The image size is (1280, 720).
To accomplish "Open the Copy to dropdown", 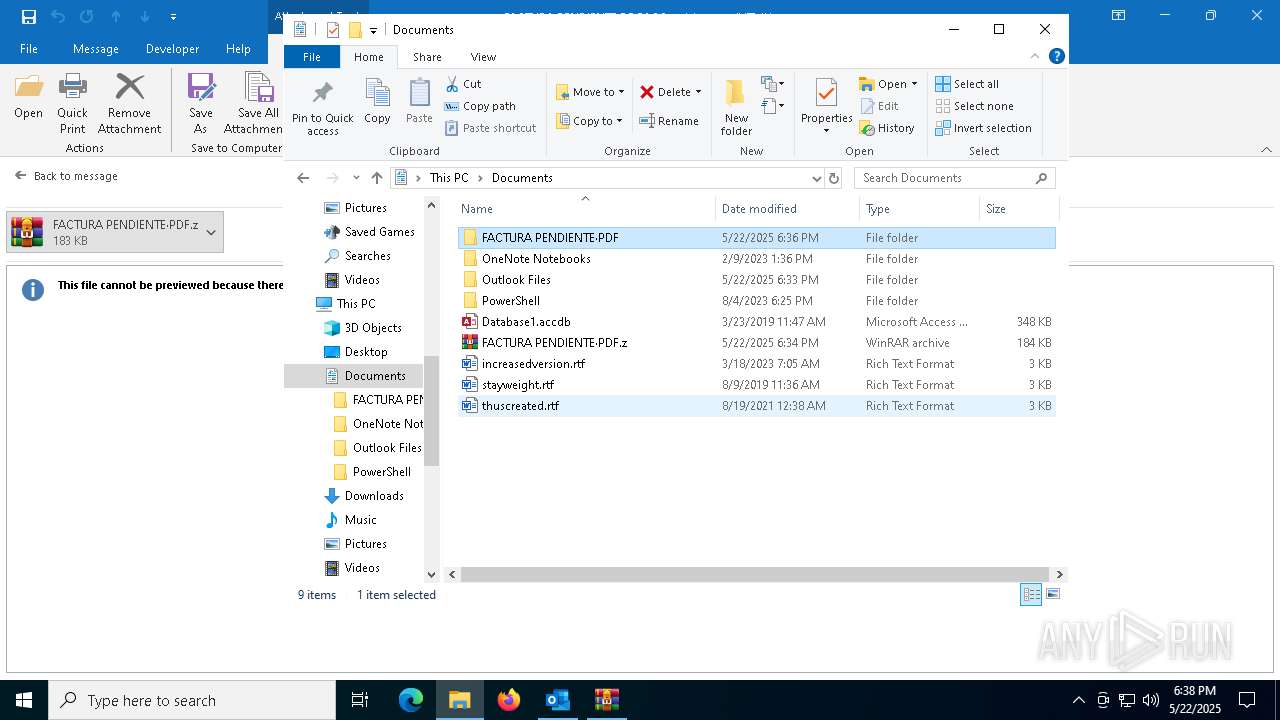I will (589, 121).
